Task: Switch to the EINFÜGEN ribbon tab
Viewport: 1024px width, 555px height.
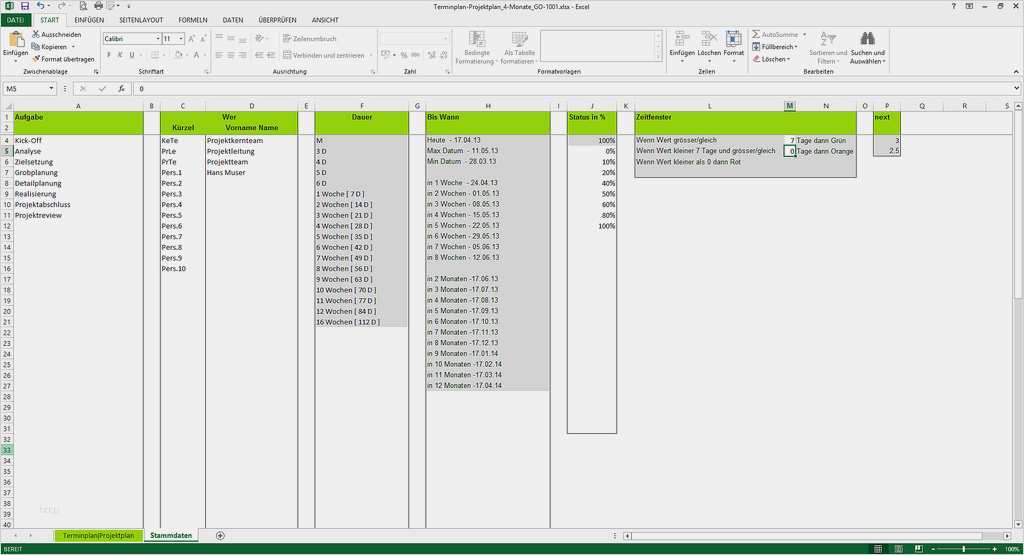Action: [89, 20]
